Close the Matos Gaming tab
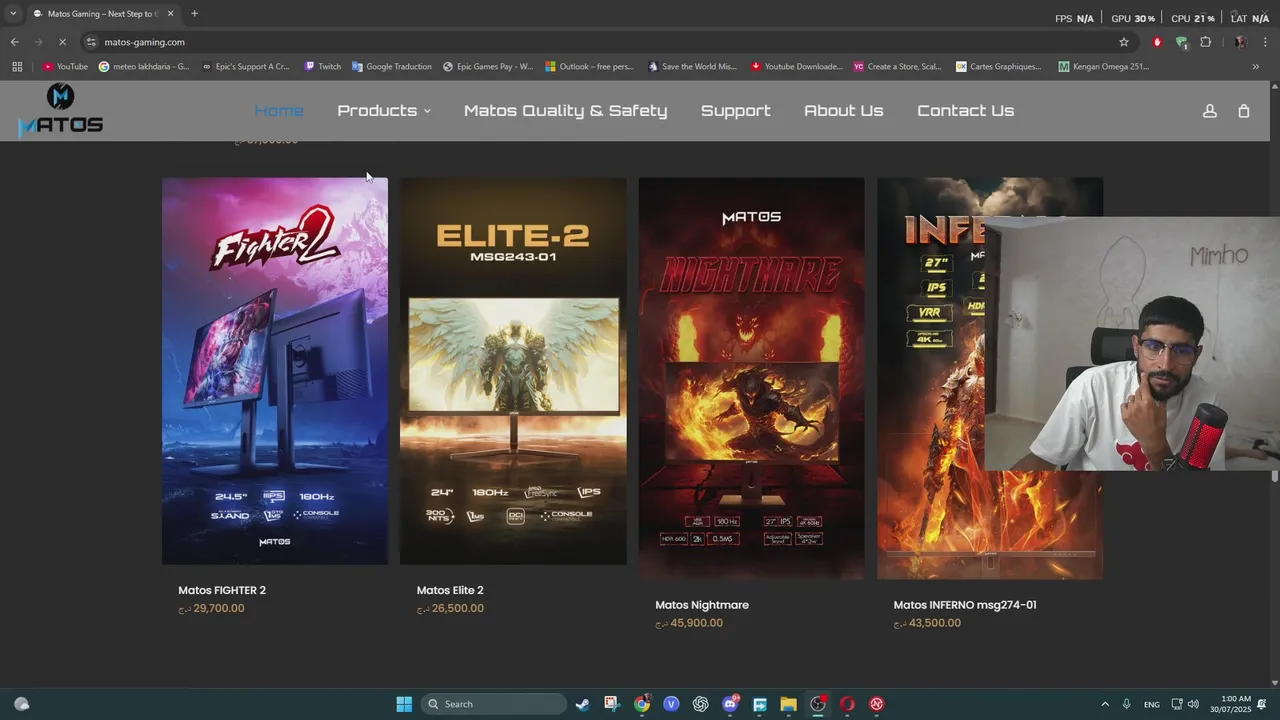Image resolution: width=1280 pixels, height=720 pixels. [171, 14]
